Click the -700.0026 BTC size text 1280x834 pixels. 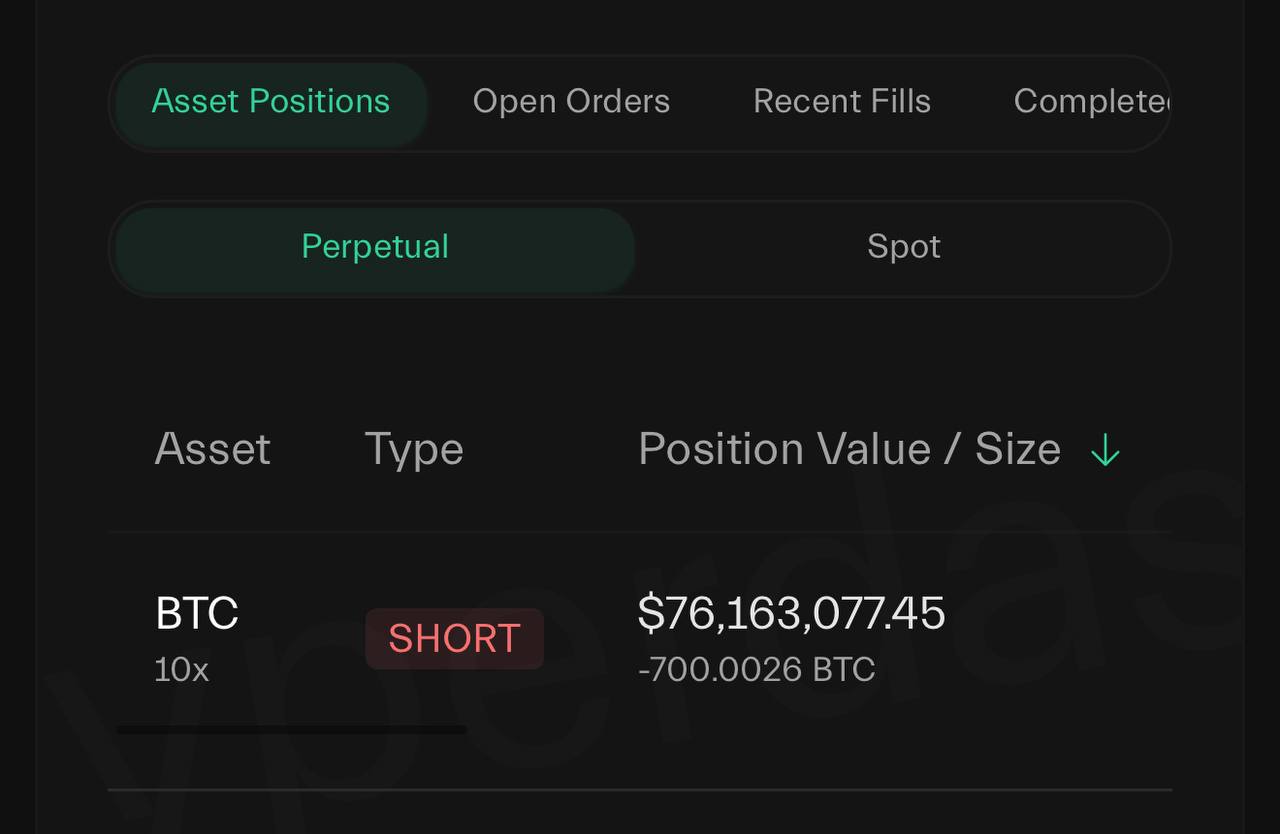tap(757, 669)
